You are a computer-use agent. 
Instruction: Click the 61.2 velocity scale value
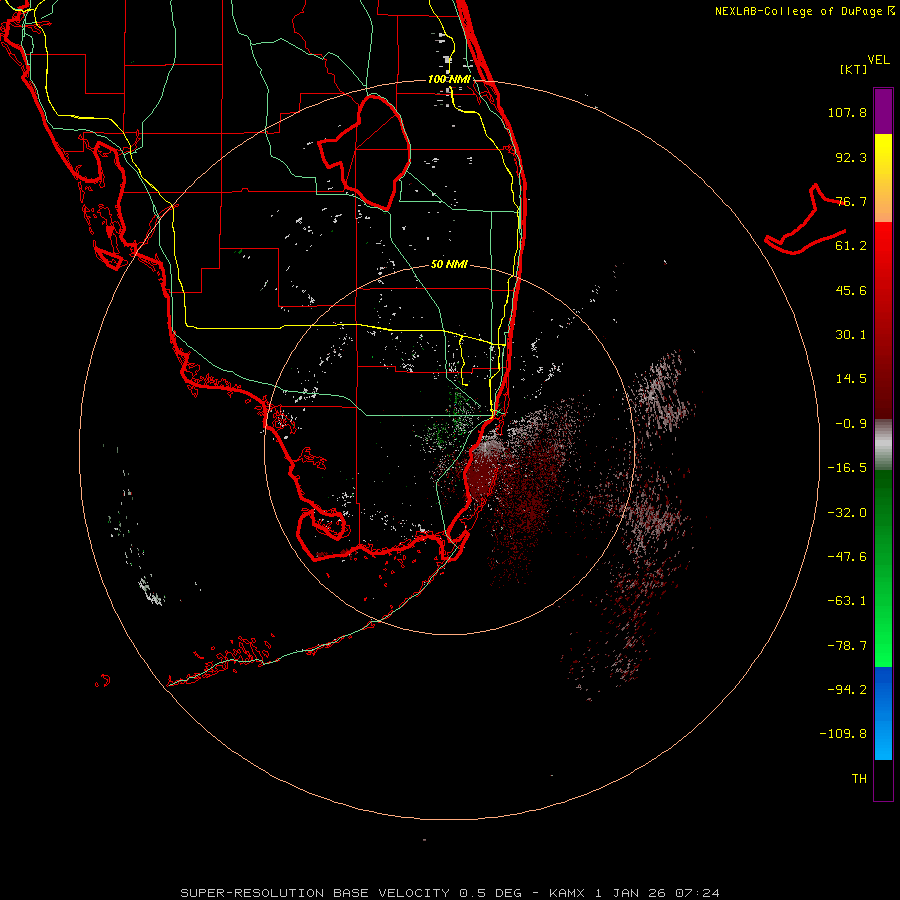click(x=851, y=246)
